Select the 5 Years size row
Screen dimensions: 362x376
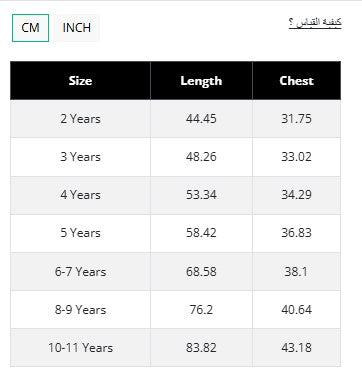click(x=175, y=233)
